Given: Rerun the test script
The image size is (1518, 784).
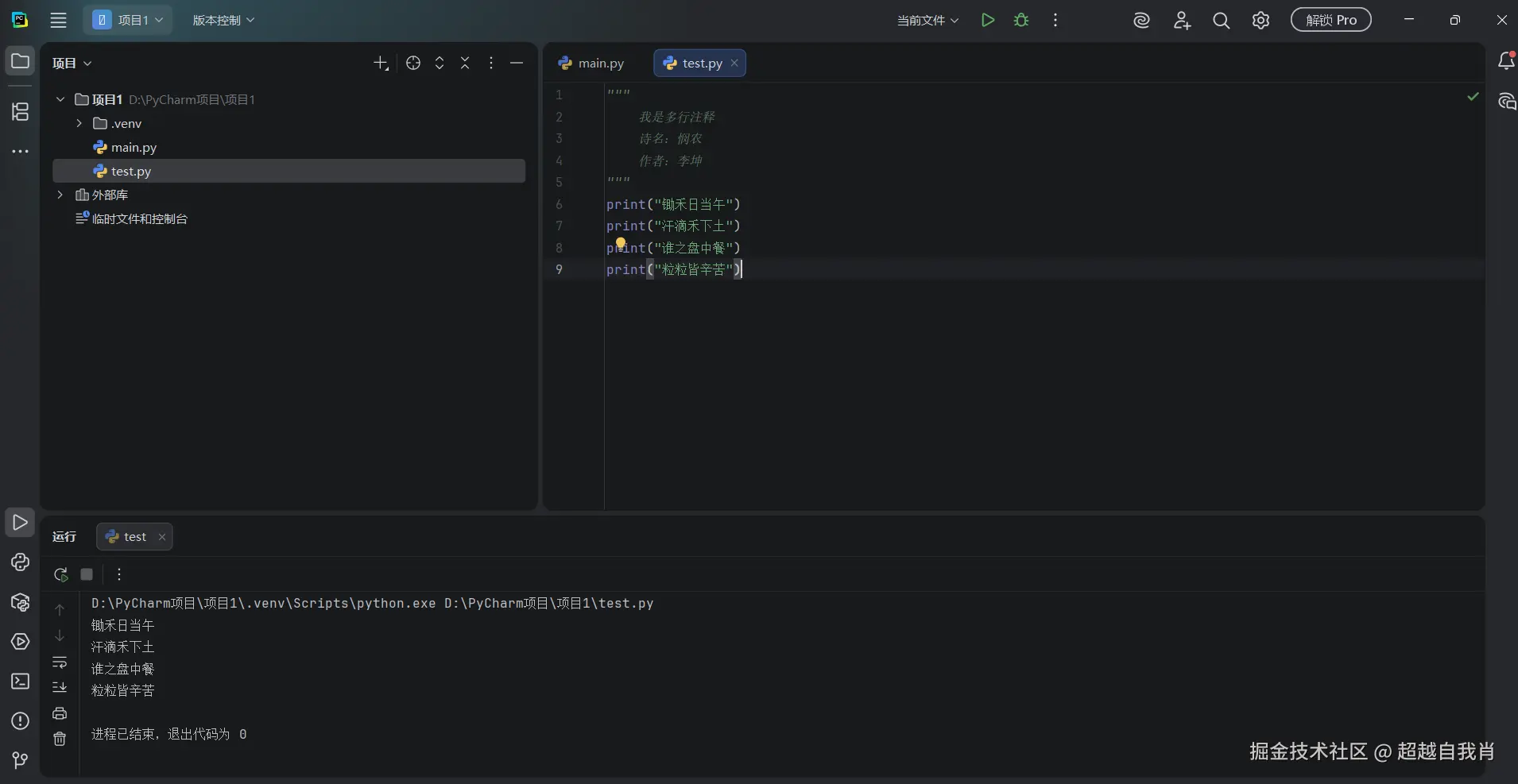Looking at the screenshot, I should click(x=60, y=574).
